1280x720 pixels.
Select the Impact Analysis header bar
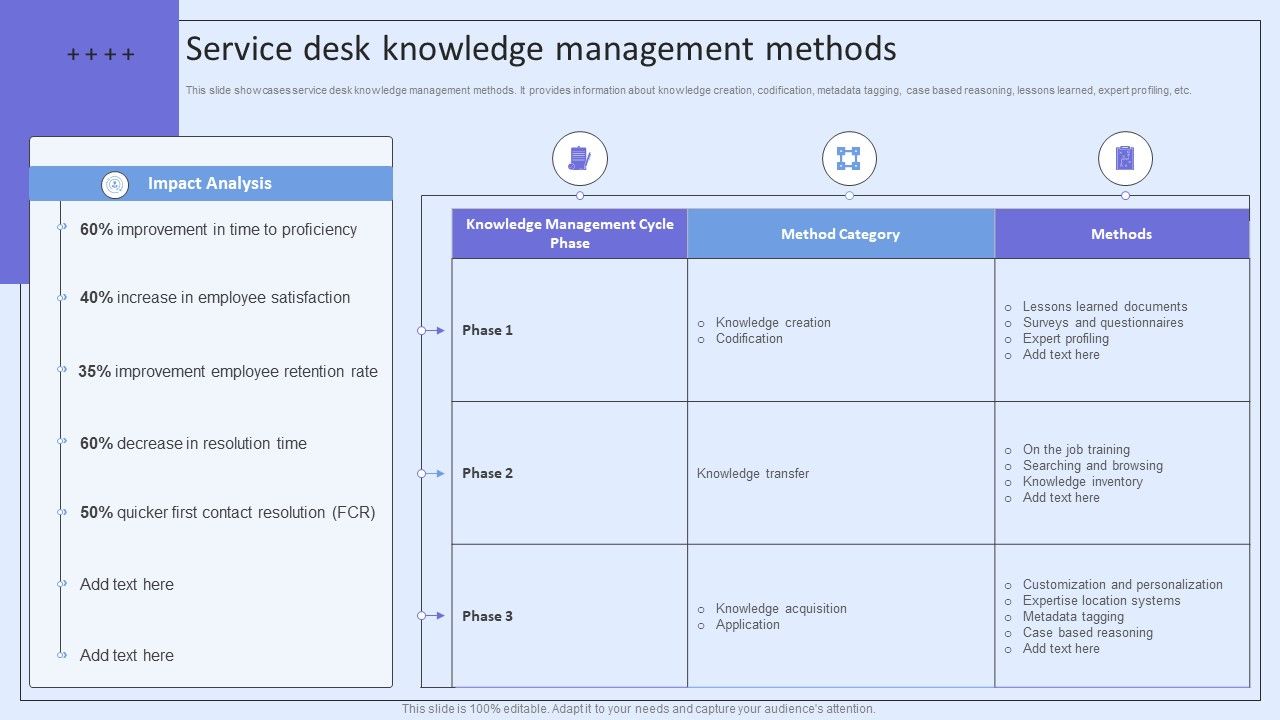211,183
